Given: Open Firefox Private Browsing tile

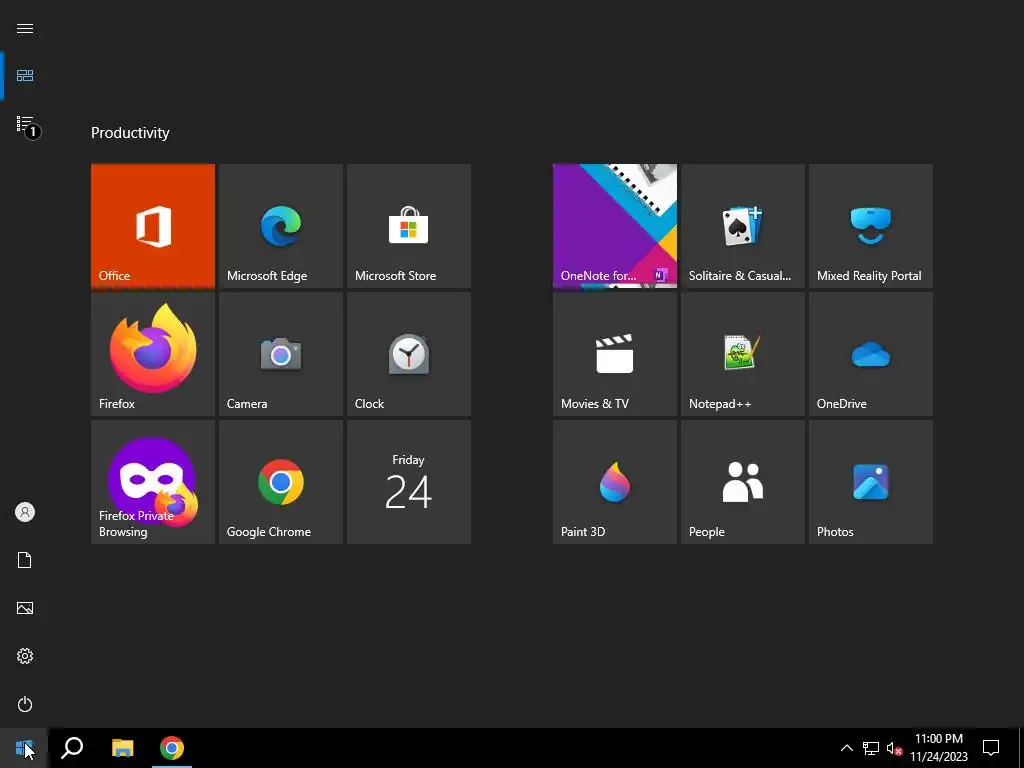Looking at the screenshot, I should (x=153, y=481).
